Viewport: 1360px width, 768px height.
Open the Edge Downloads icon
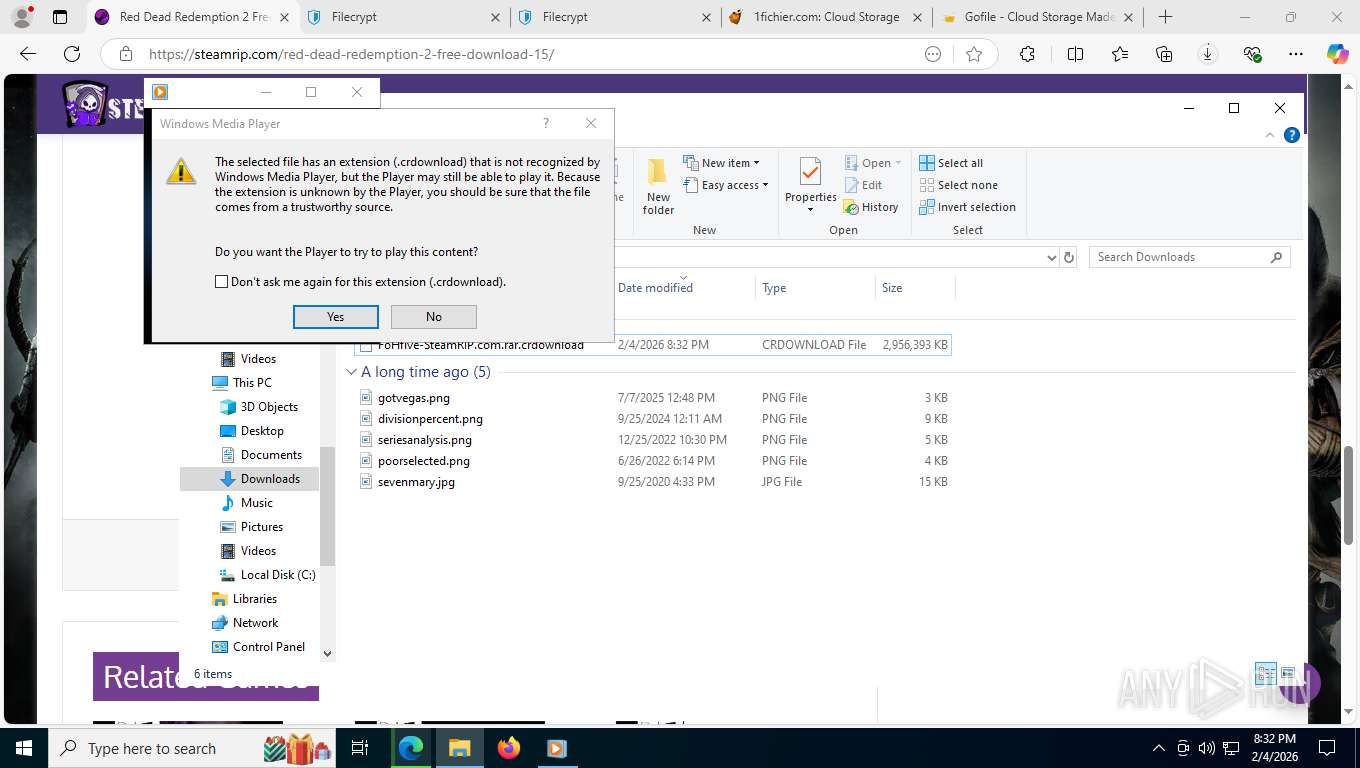tap(1208, 54)
